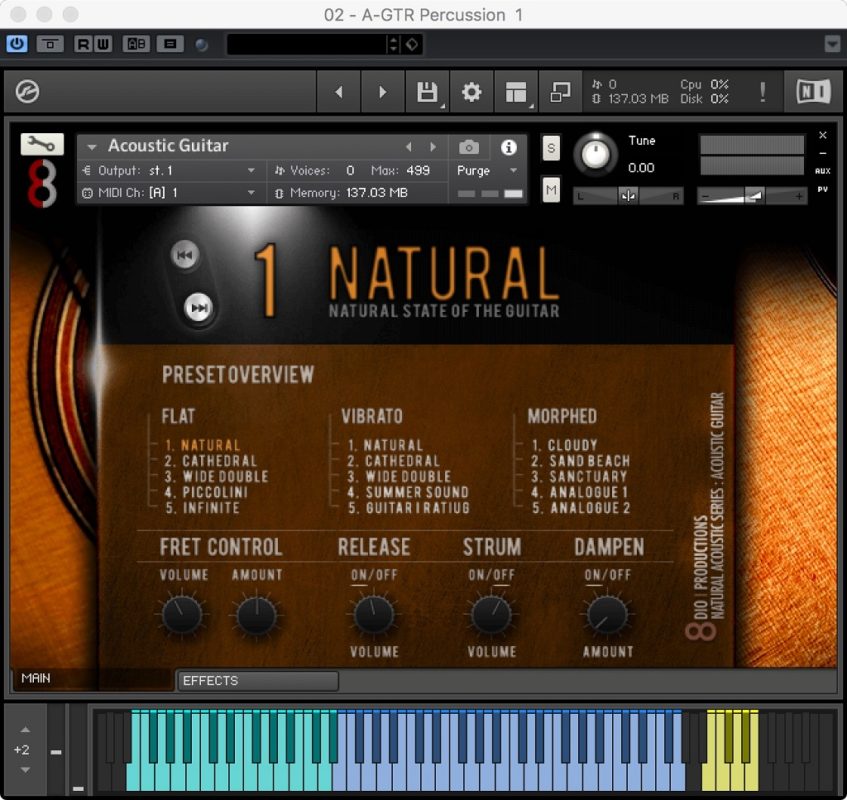Image resolution: width=847 pixels, height=800 pixels.
Task: Select Morphed preset 1. Cloudy
Action: pos(564,445)
